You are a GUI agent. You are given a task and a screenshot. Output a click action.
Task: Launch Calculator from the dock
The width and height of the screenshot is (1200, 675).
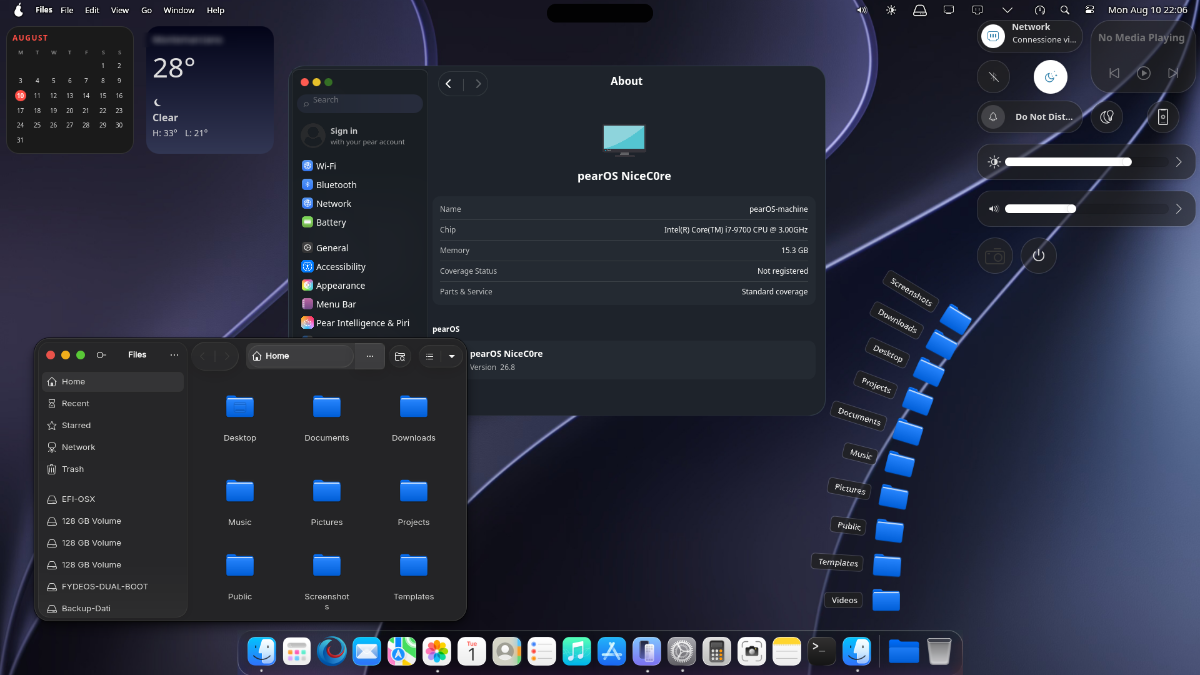(715, 651)
